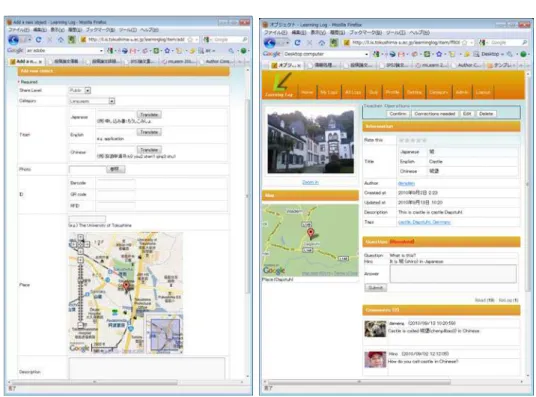
Task: Click Translate button in the Japanese row
Action: tap(149, 115)
